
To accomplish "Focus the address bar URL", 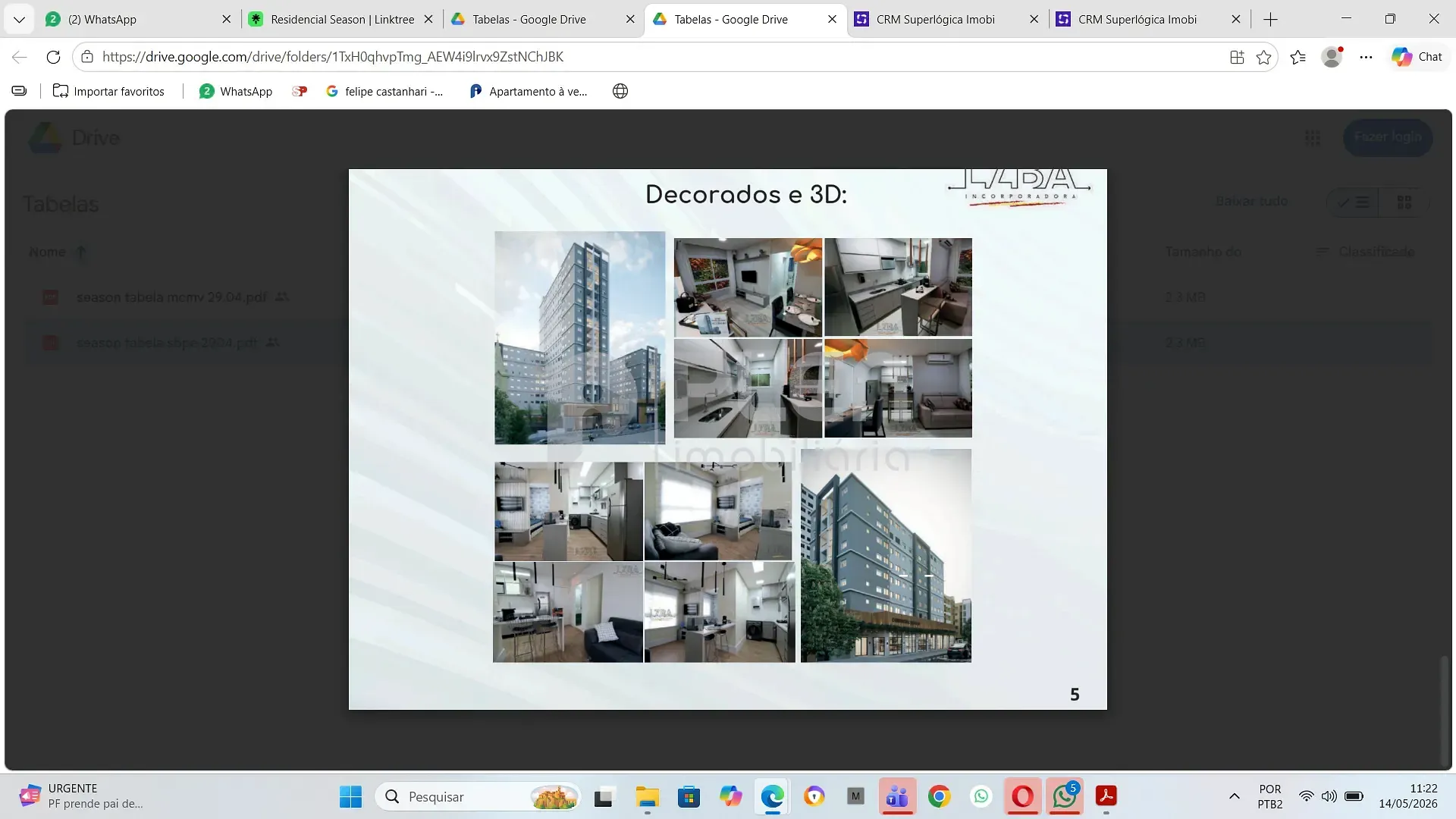I will 332,57.
